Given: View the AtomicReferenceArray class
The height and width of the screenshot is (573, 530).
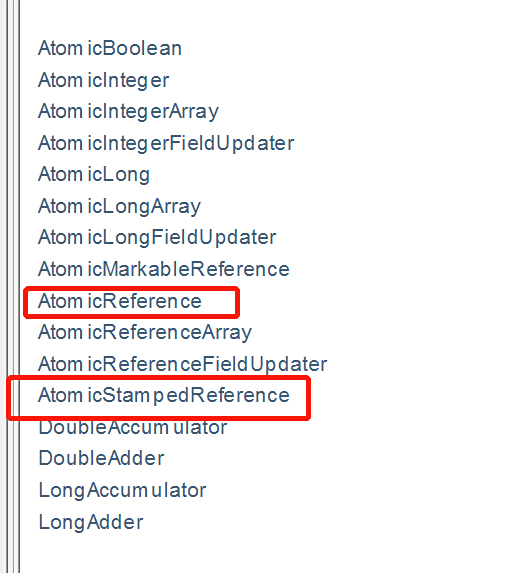Looking at the screenshot, I should pyautogui.click(x=145, y=333).
